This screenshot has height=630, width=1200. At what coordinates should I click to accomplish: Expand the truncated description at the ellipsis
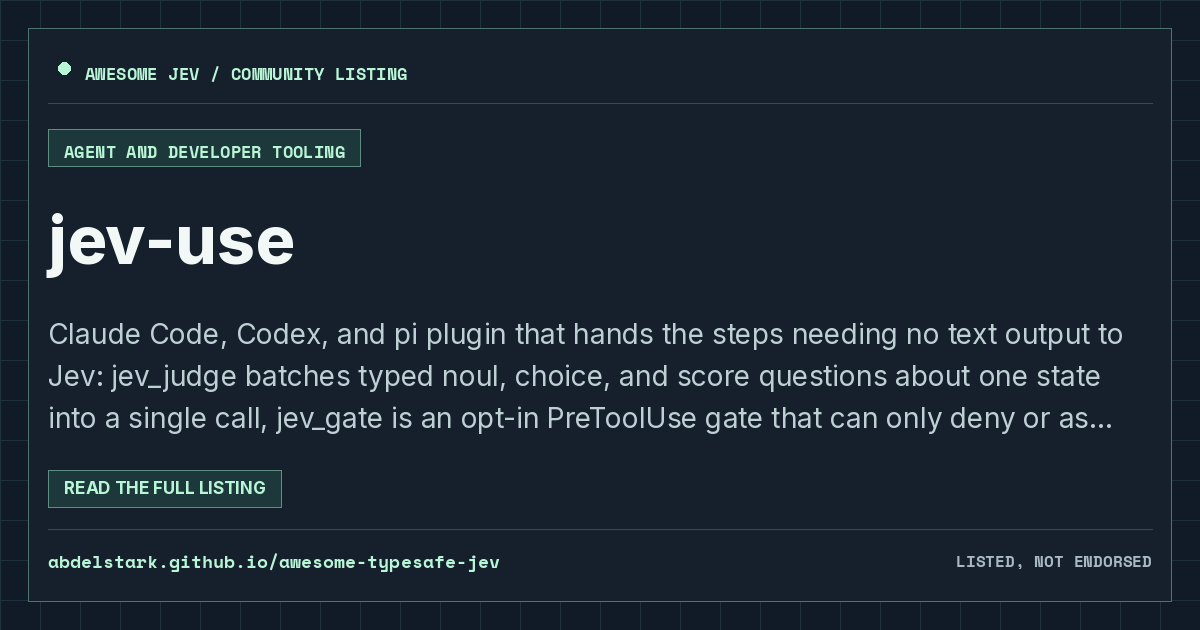(x=1099, y=419)
